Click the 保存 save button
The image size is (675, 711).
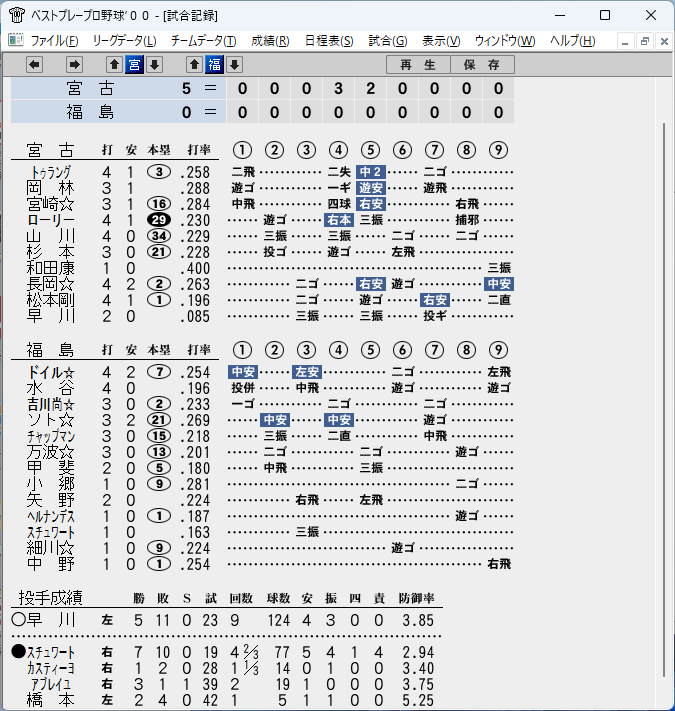(x=482, y=64)
